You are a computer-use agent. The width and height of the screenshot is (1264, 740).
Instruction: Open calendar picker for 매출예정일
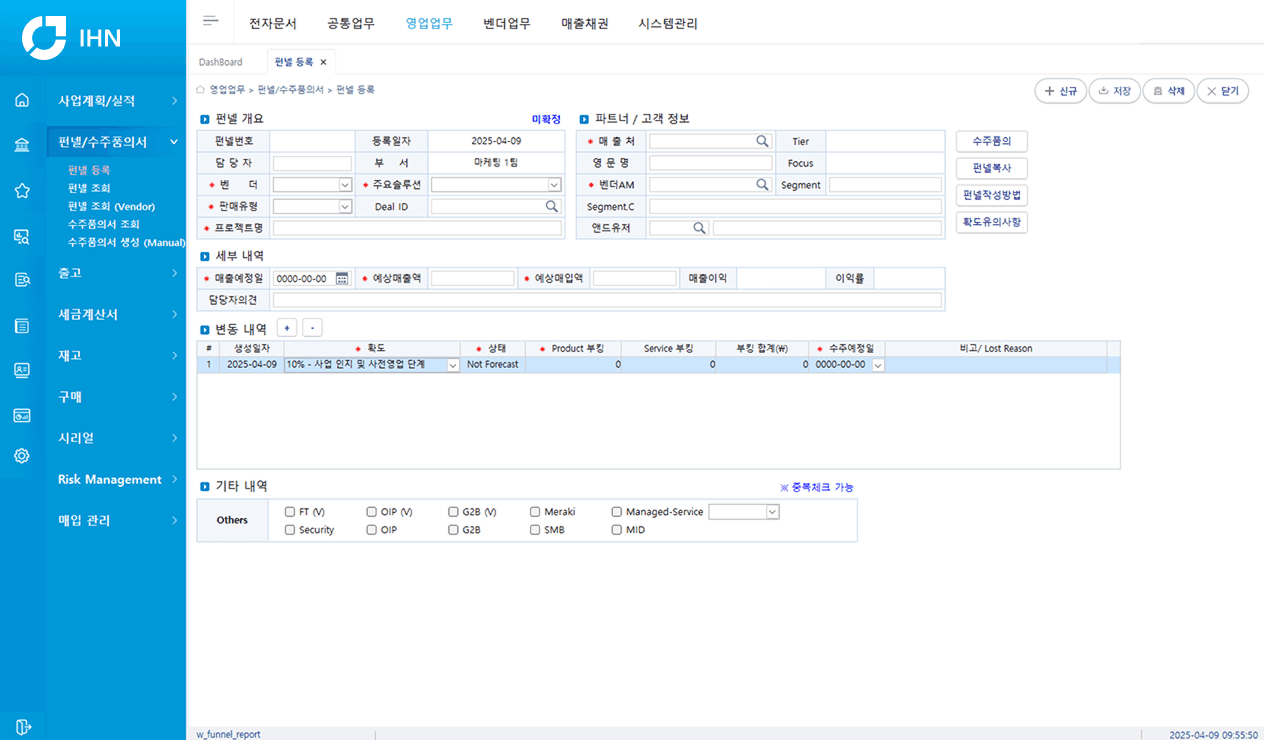coord(342,278)
